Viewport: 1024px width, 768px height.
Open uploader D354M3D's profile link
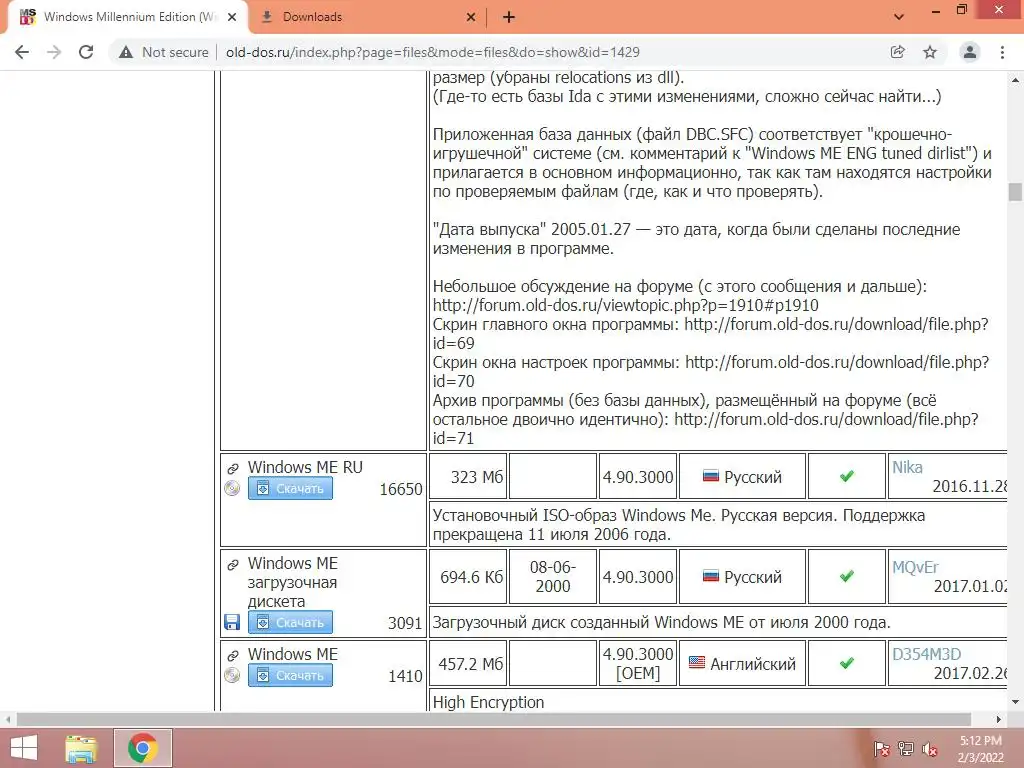(927, 654)
